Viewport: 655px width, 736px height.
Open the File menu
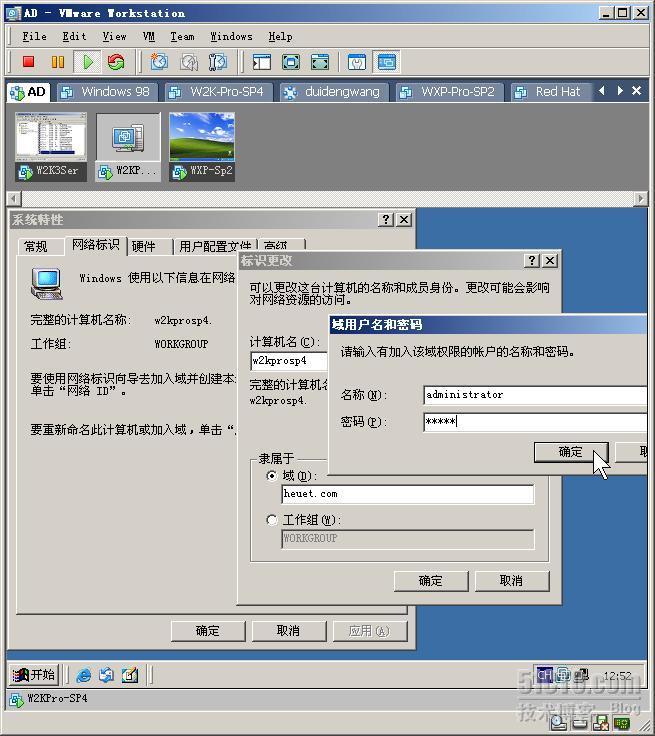click(34, 36)
